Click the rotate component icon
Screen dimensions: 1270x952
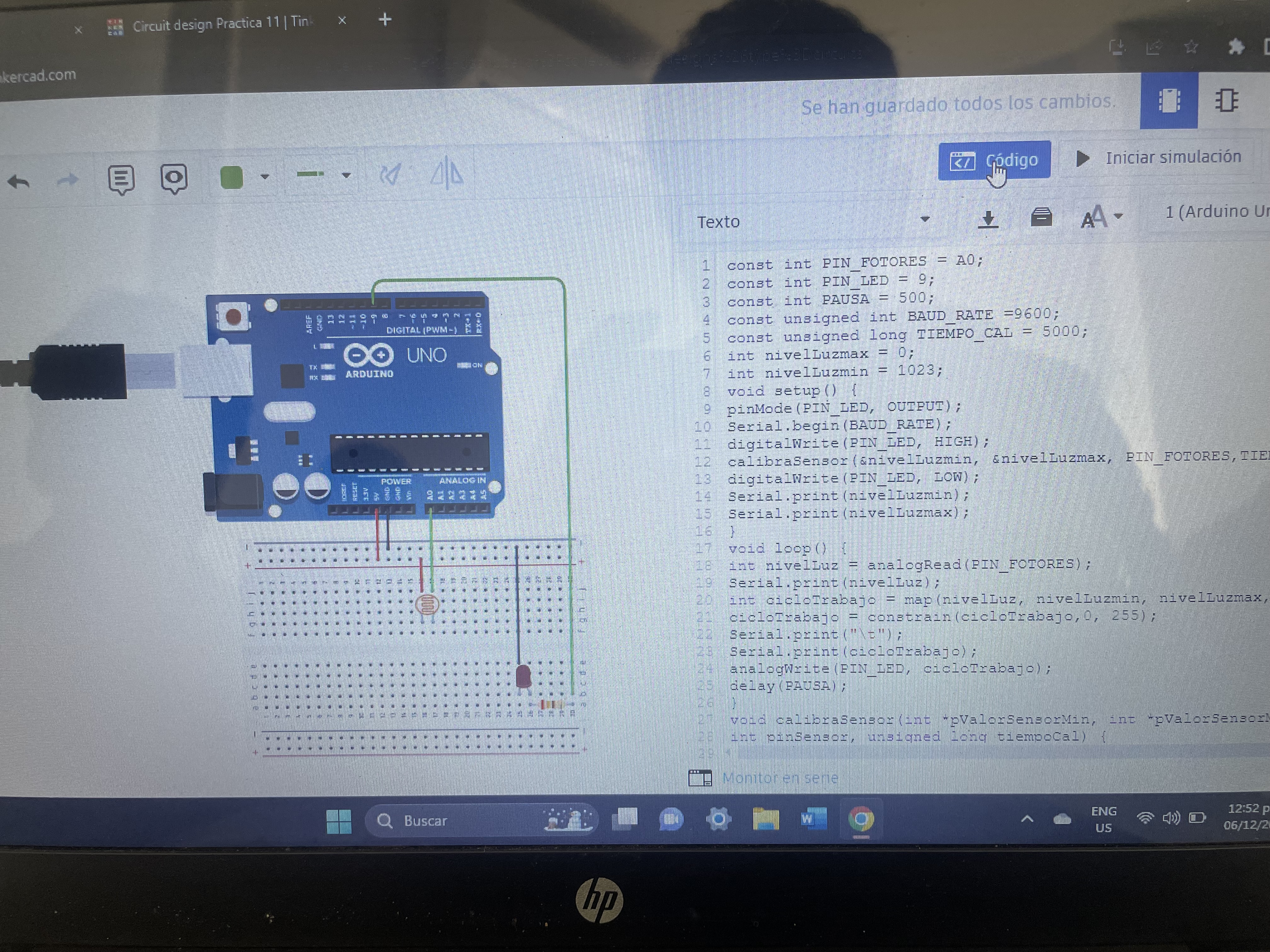coord(390,174)
